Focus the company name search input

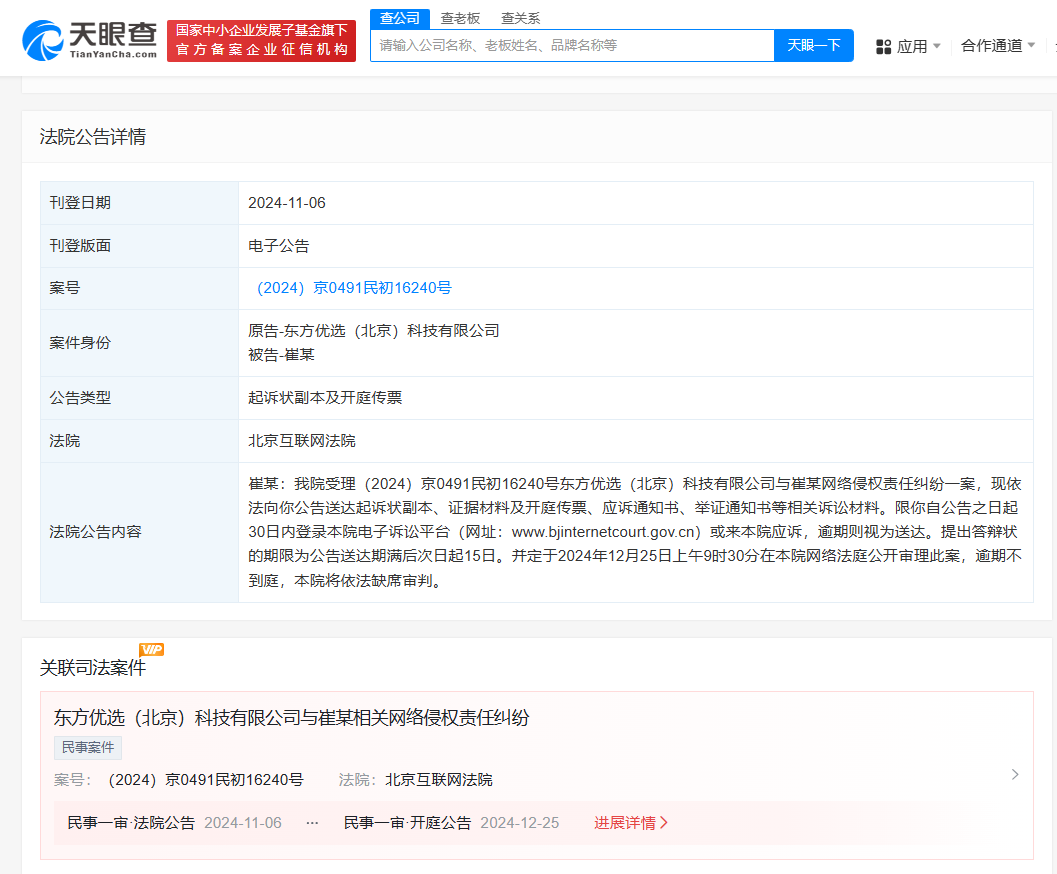pyautogui.click(x=572, y=45)
